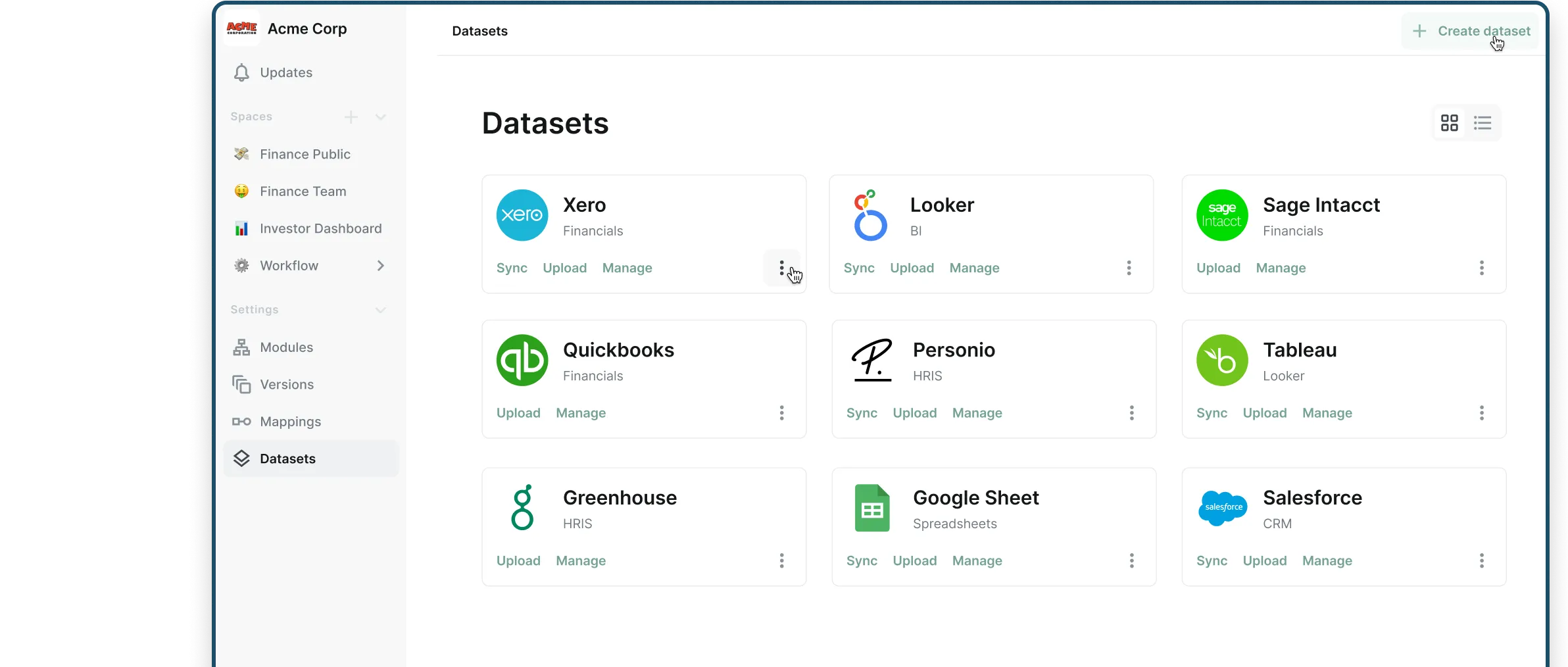This screenshot has width=1568, height=667.
Task: Open the Investor Dashboard space
Action: tap(310, 228)
